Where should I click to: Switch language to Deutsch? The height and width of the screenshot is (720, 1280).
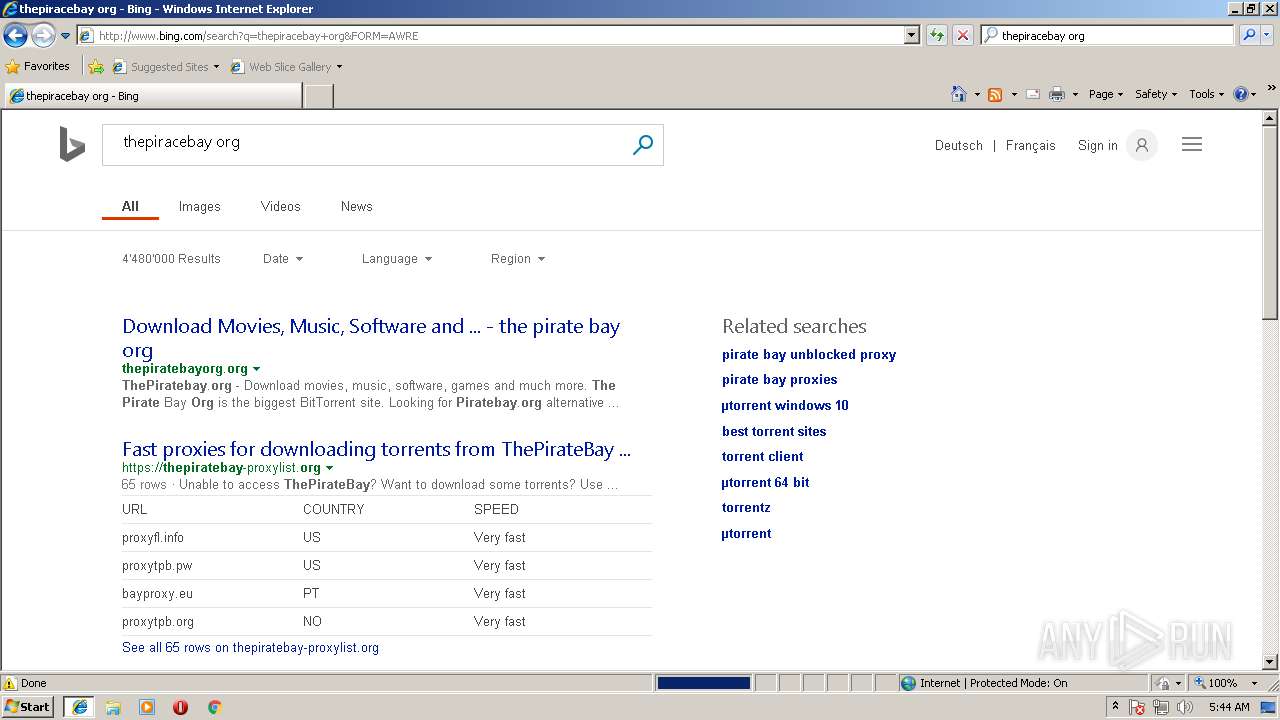(x=959, y=145)
